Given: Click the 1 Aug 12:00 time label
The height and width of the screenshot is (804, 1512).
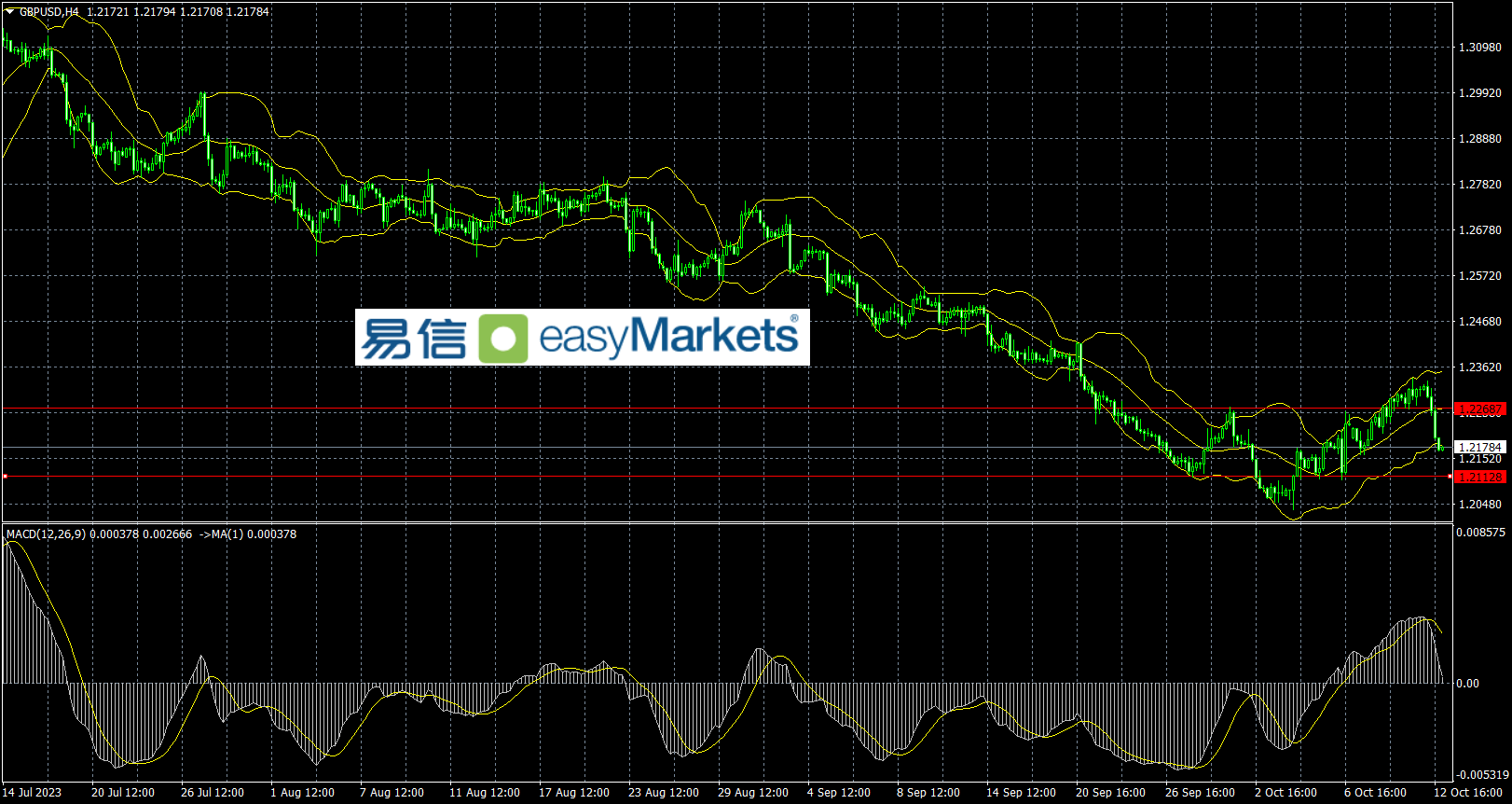Looking at the screenshot, I should [302, 793].
